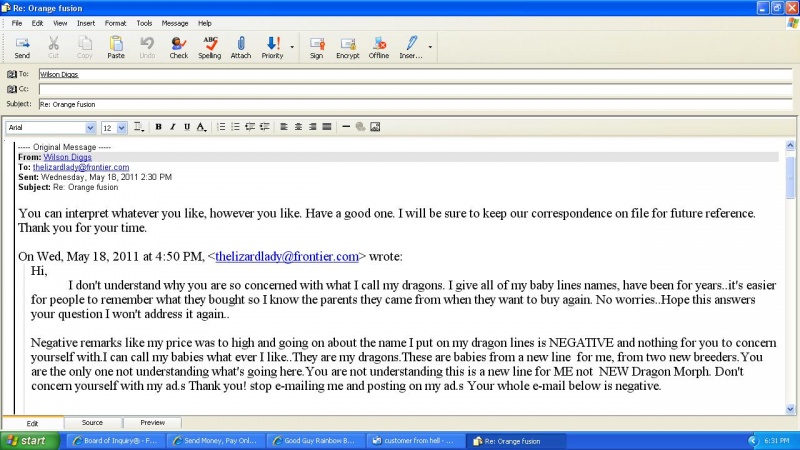Switch to the Source tab
Viewport: 800px width, 450px height.
click(x=92, y=422)
